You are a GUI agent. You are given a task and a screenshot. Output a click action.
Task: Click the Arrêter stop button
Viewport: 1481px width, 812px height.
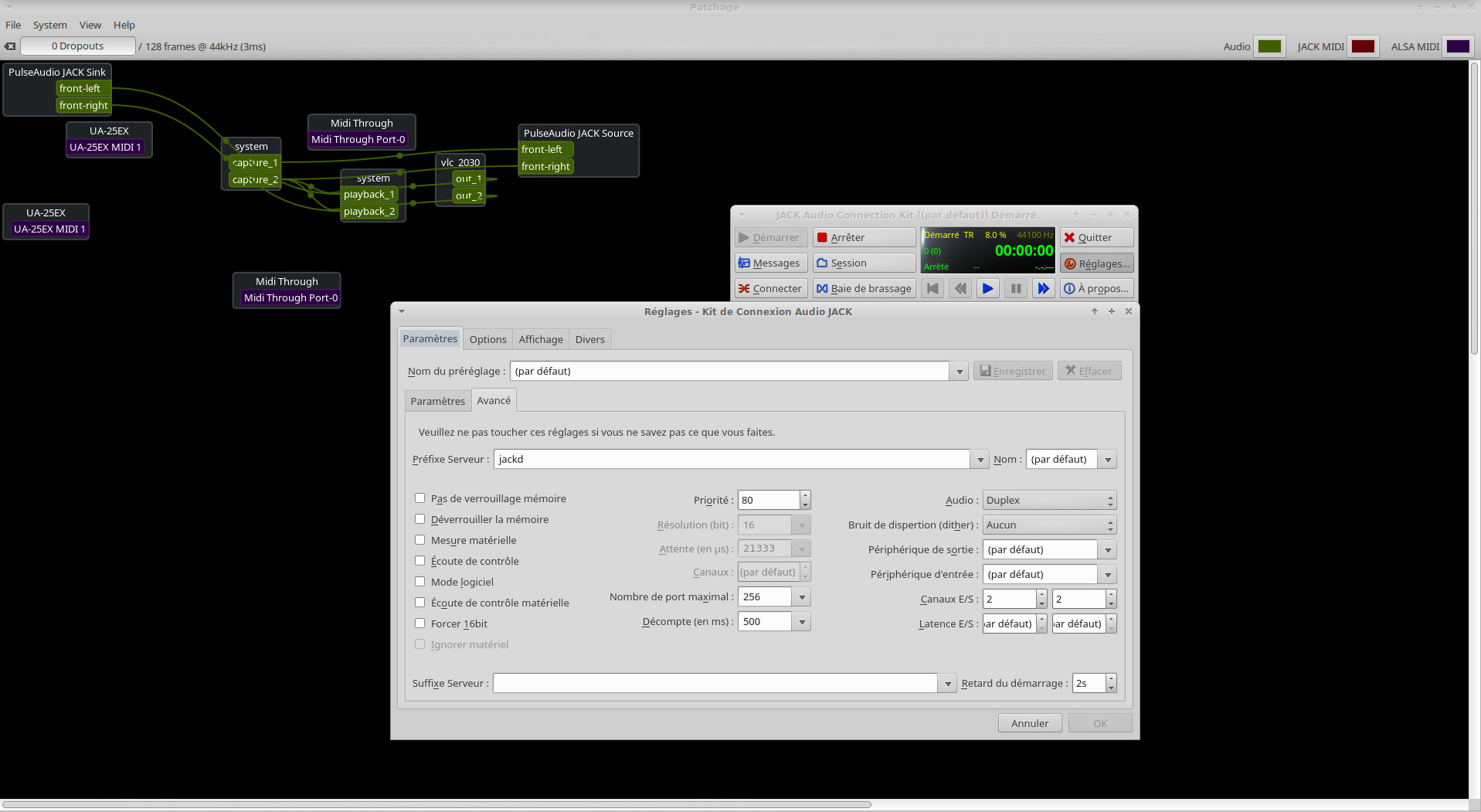pos(863,237)
